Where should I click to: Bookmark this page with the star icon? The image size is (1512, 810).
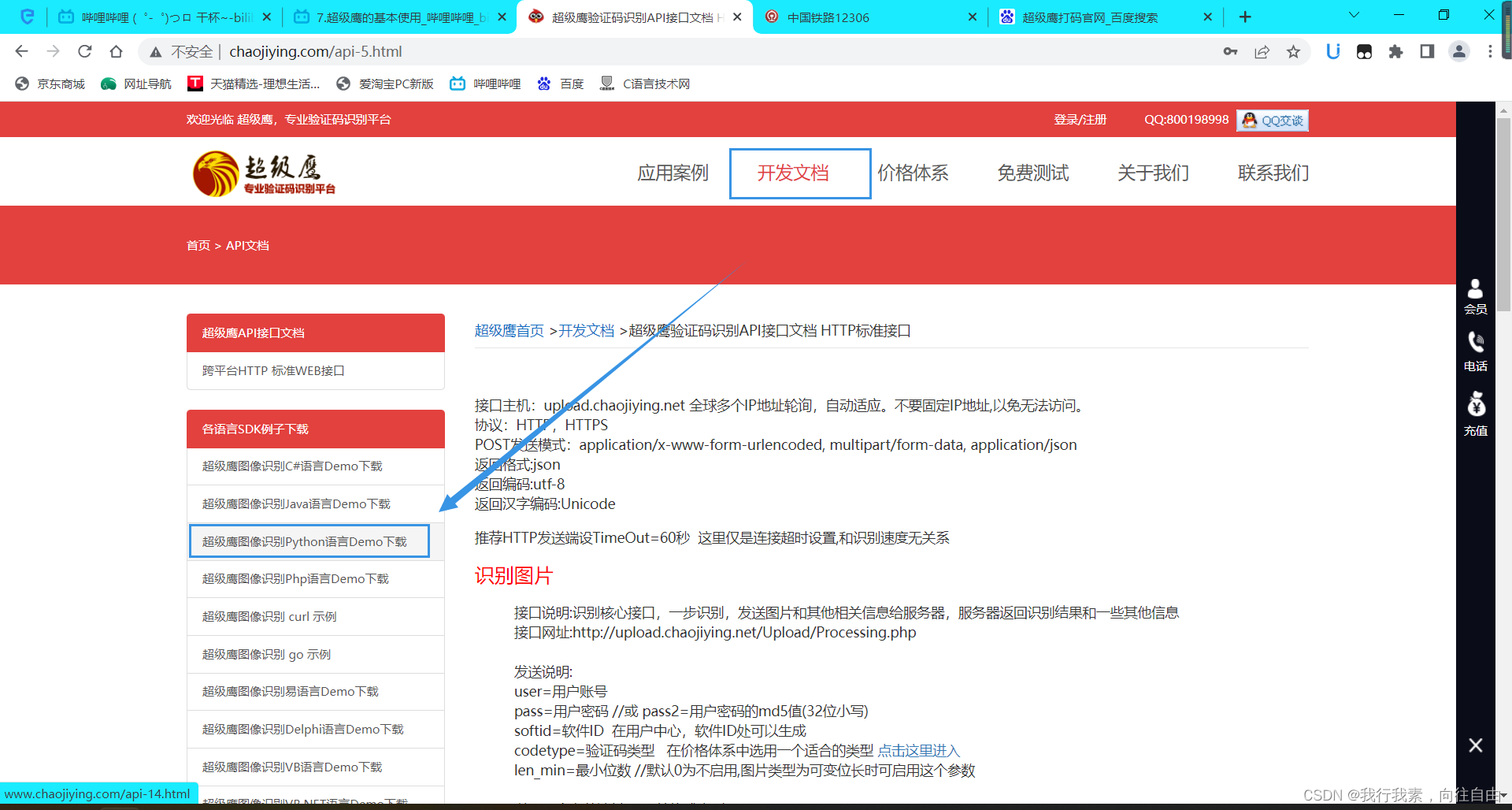[x=1293, y=51]
